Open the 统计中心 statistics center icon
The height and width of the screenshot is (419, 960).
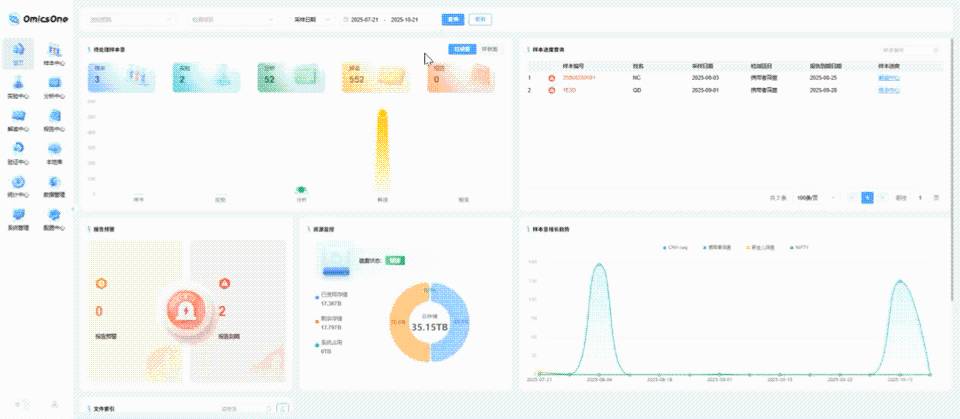pos(18,185)
